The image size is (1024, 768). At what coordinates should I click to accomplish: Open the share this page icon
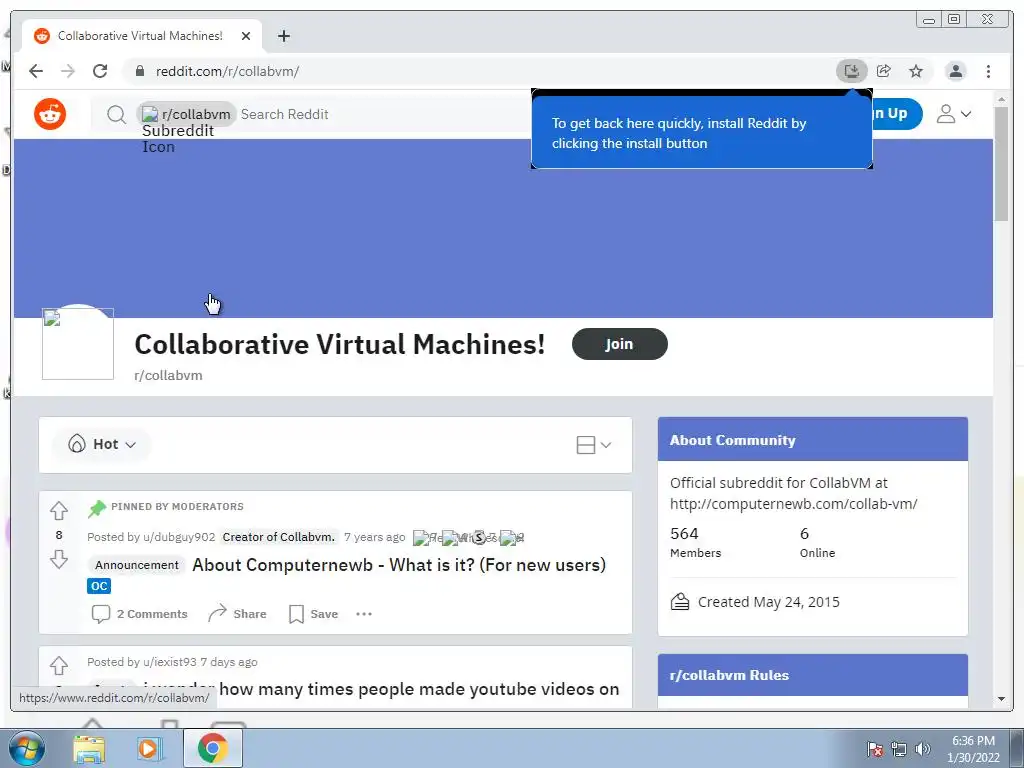point(884,71)
